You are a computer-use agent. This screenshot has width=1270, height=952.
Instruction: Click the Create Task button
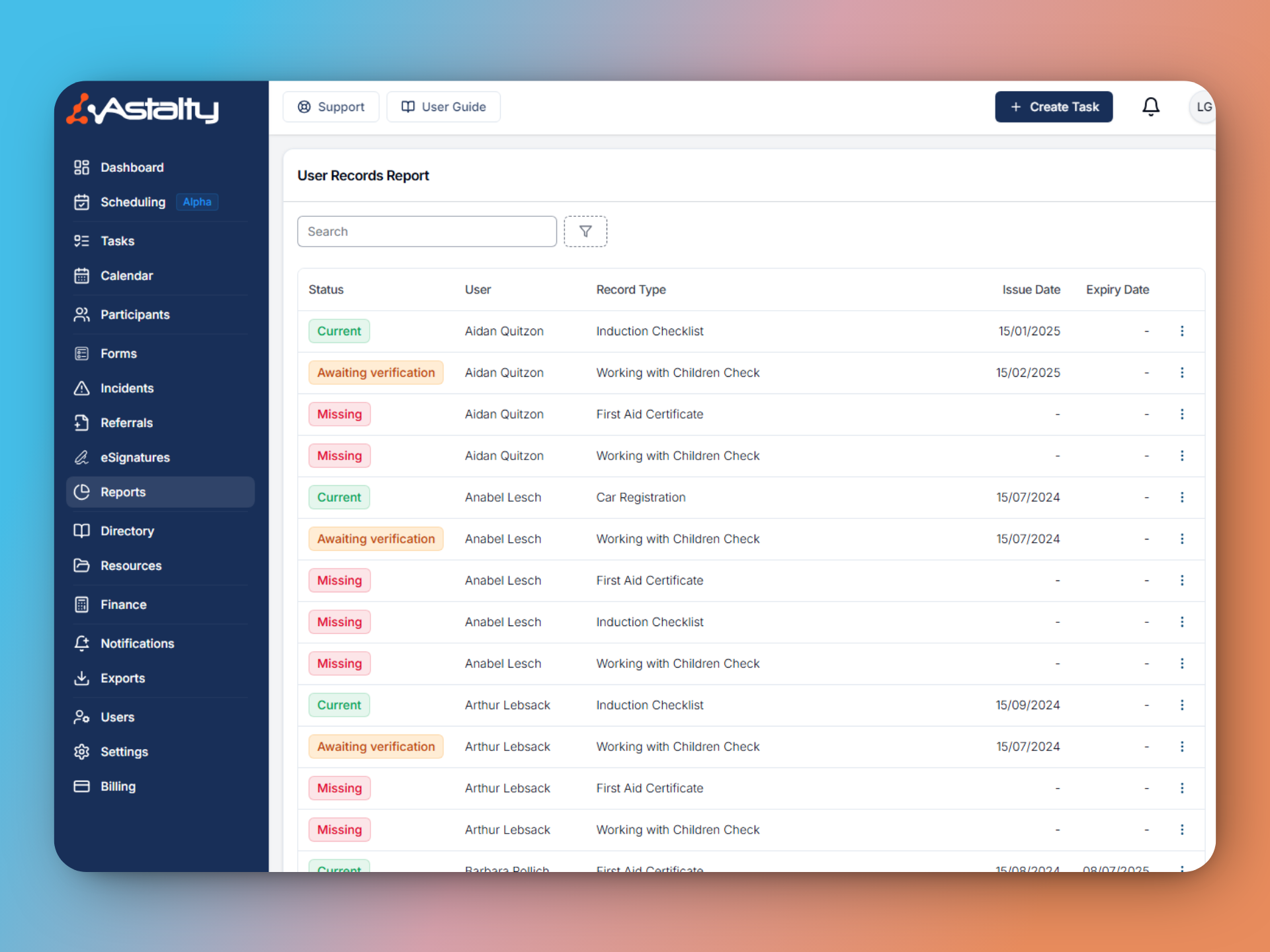(x=1053, y=106)
